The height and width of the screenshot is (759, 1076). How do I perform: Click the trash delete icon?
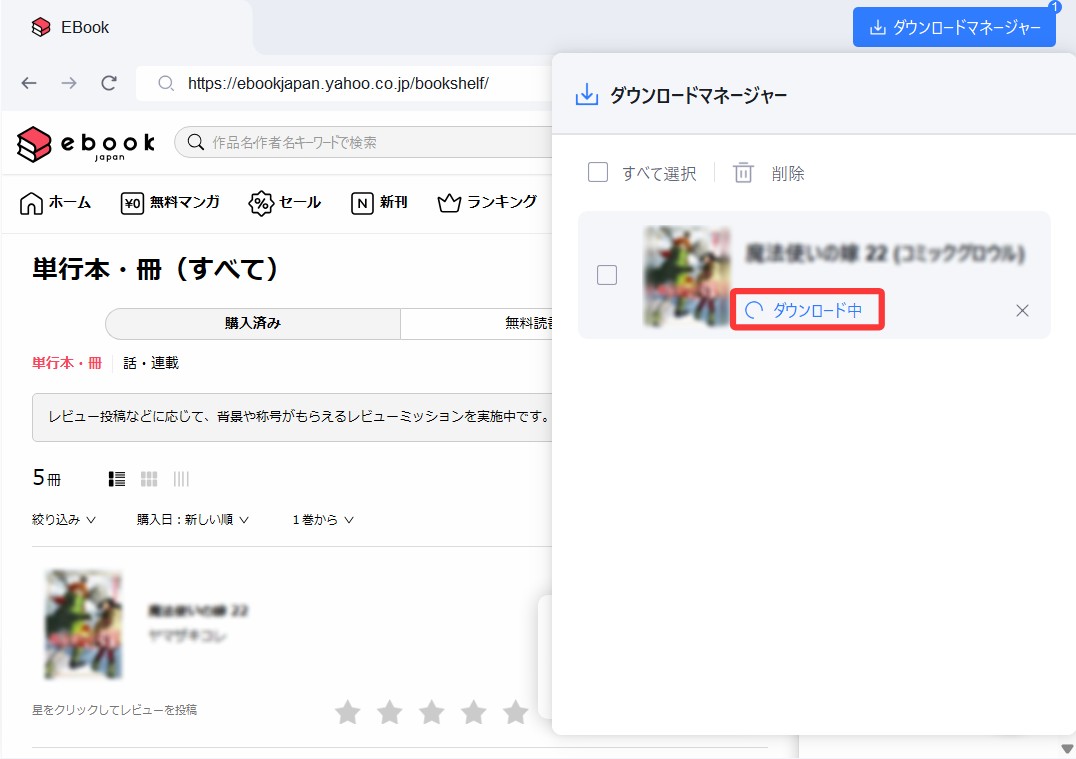click(x=743, y=173)
